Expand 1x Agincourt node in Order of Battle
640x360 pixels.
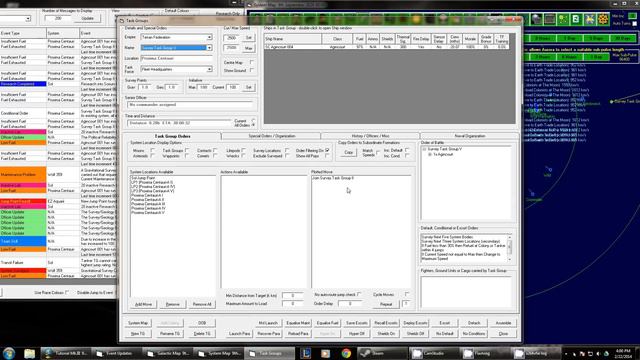click(x=430, y=155)
